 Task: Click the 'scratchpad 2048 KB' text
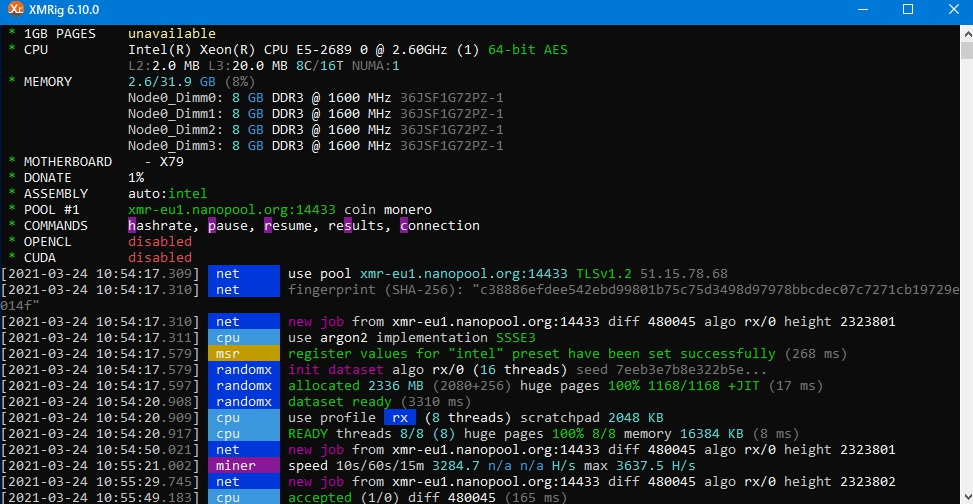pyautogui.click(x=592, y=418)
